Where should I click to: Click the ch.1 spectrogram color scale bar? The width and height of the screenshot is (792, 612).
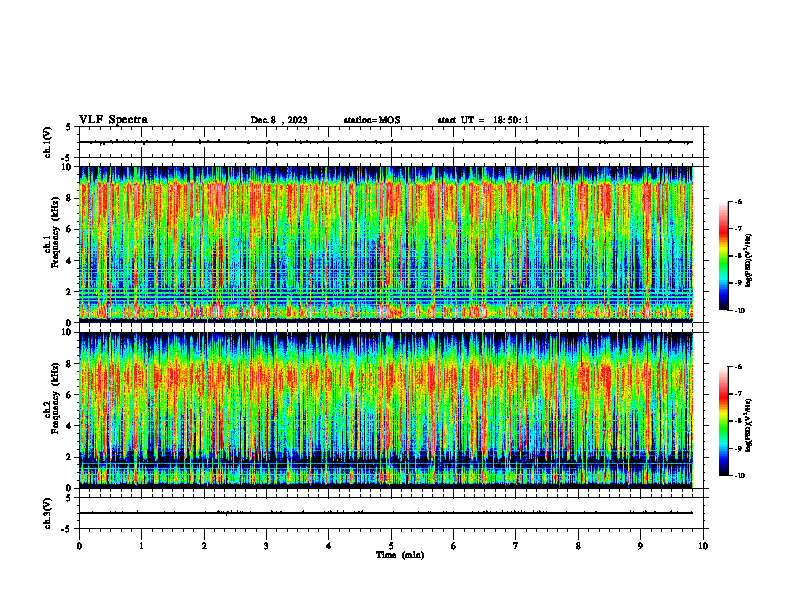[723, 256]
